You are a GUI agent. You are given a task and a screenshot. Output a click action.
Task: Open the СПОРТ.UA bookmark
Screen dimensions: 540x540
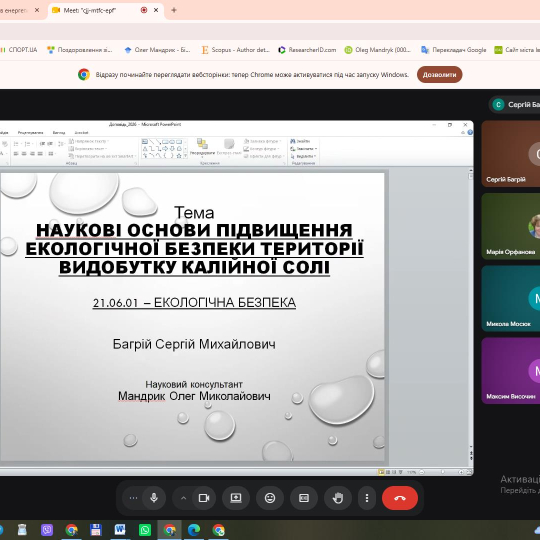19,50
